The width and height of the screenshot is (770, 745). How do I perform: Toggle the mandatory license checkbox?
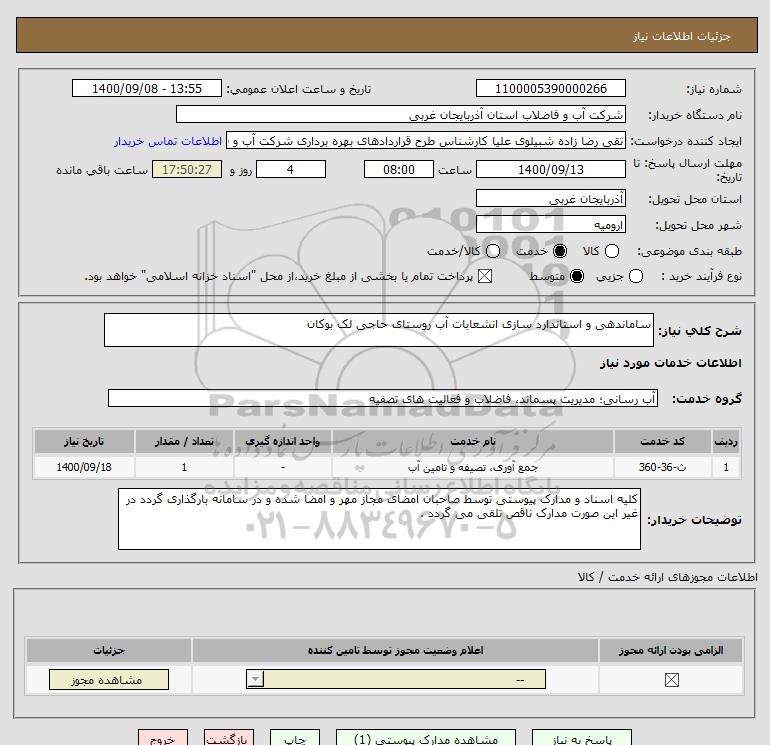671,680
